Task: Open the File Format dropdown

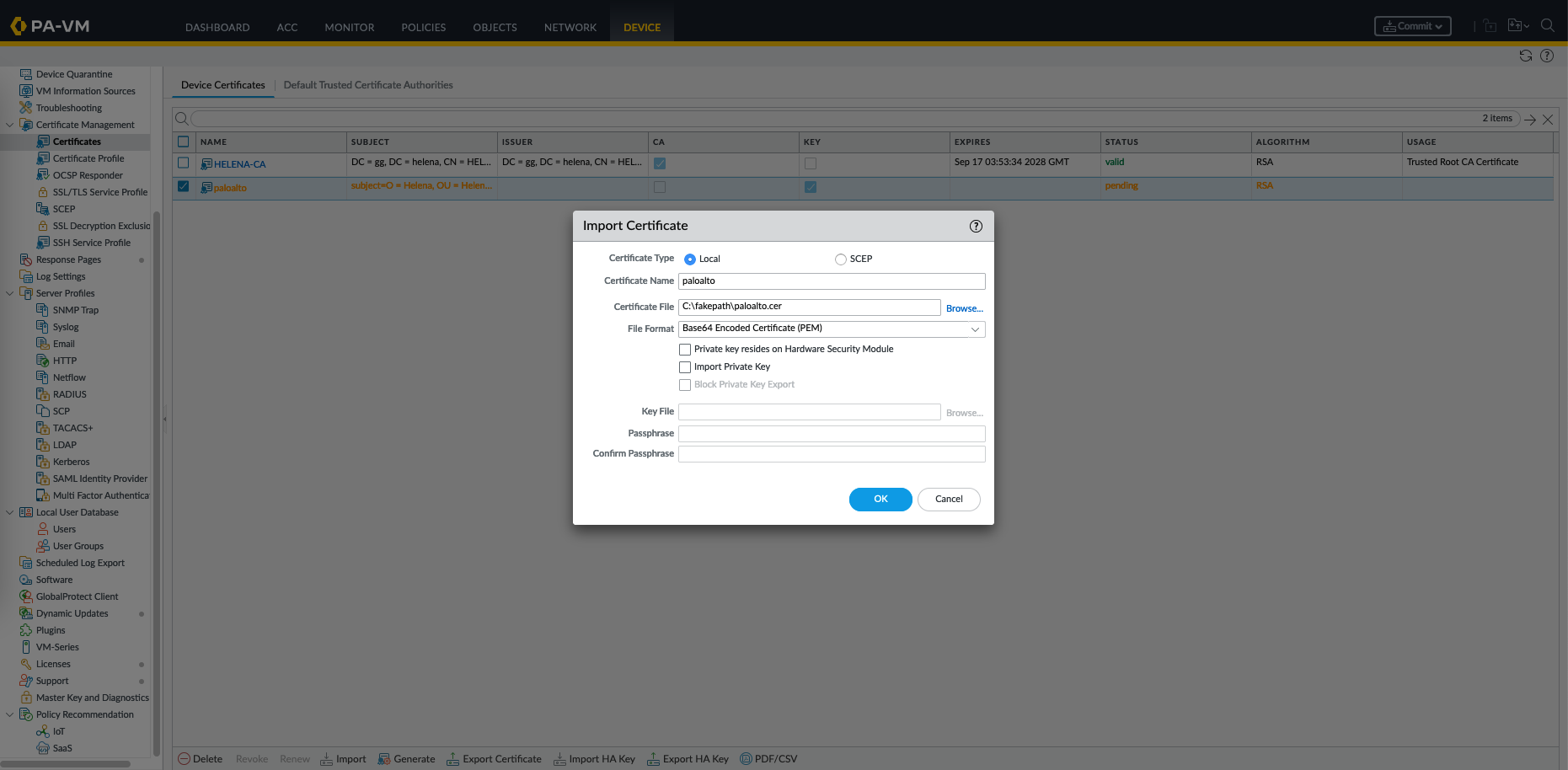Action: (x=831, y=329)
